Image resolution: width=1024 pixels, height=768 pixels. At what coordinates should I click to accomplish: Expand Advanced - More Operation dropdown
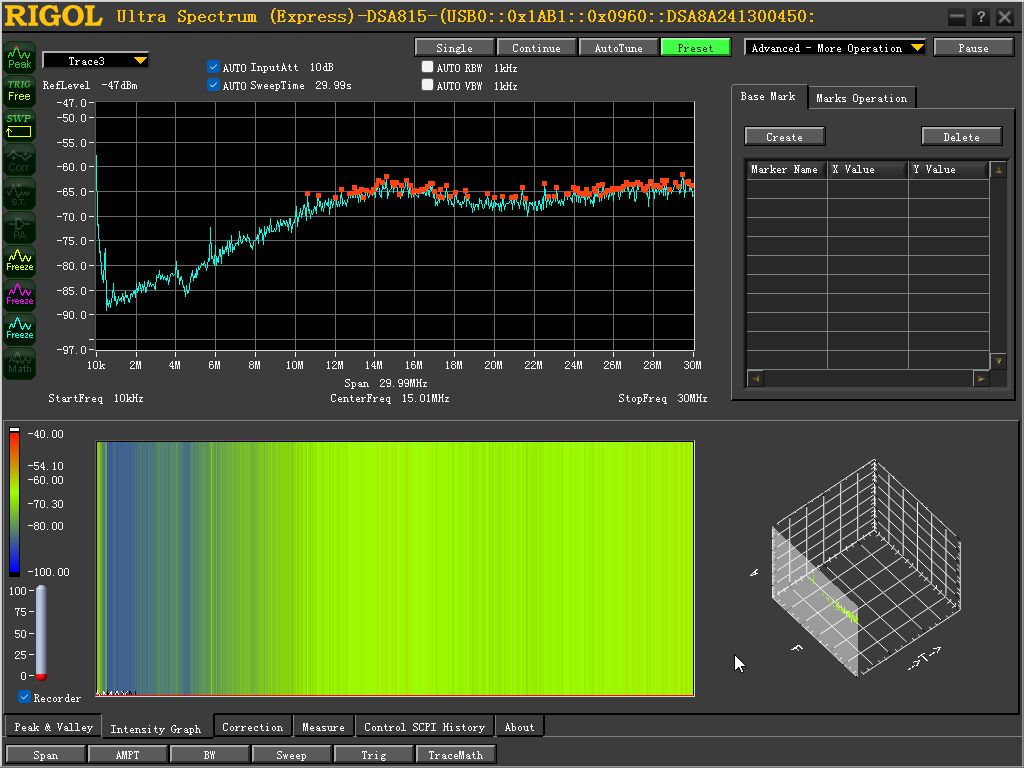[x=835, y=48]
